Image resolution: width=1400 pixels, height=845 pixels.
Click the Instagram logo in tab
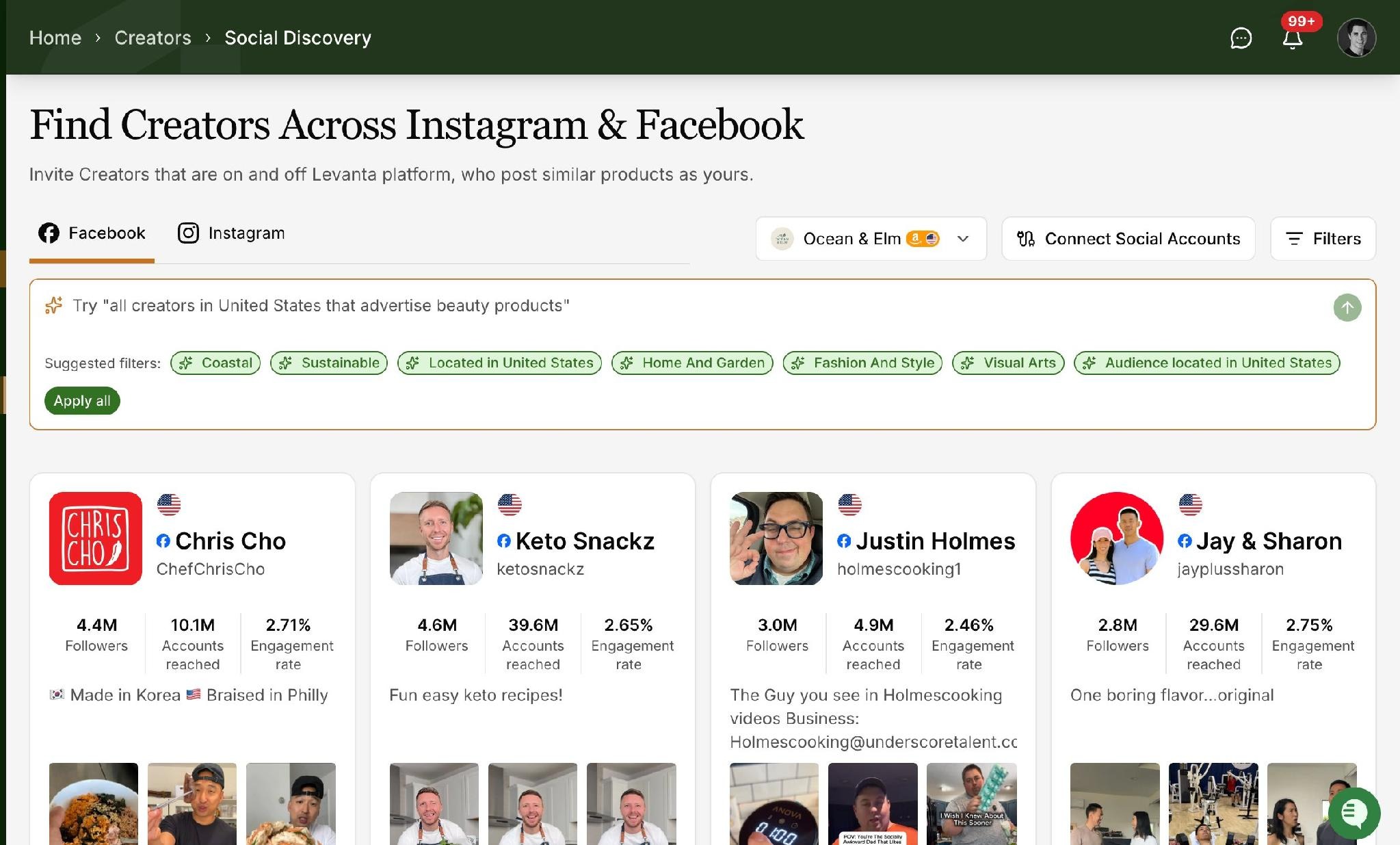point(188,233)
